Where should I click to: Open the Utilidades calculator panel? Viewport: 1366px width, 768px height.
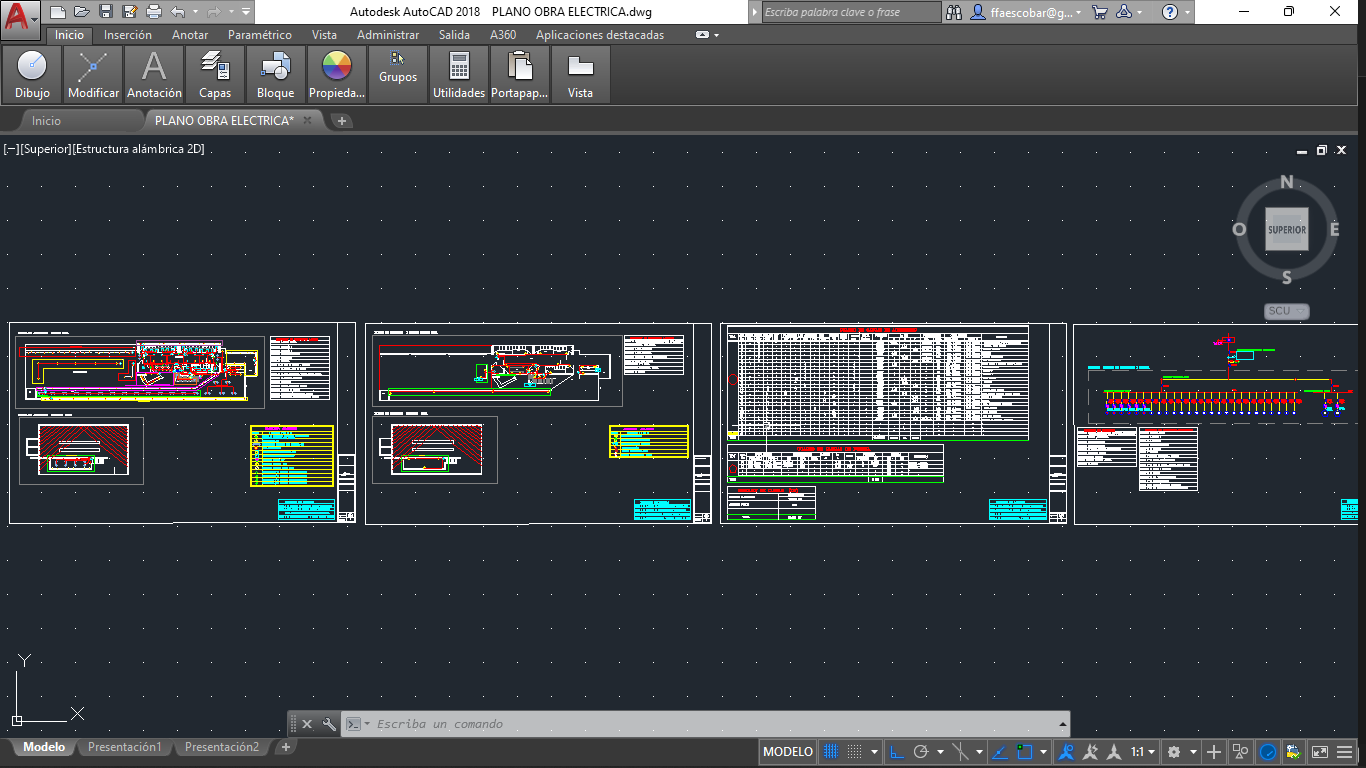tap(459, 75)
